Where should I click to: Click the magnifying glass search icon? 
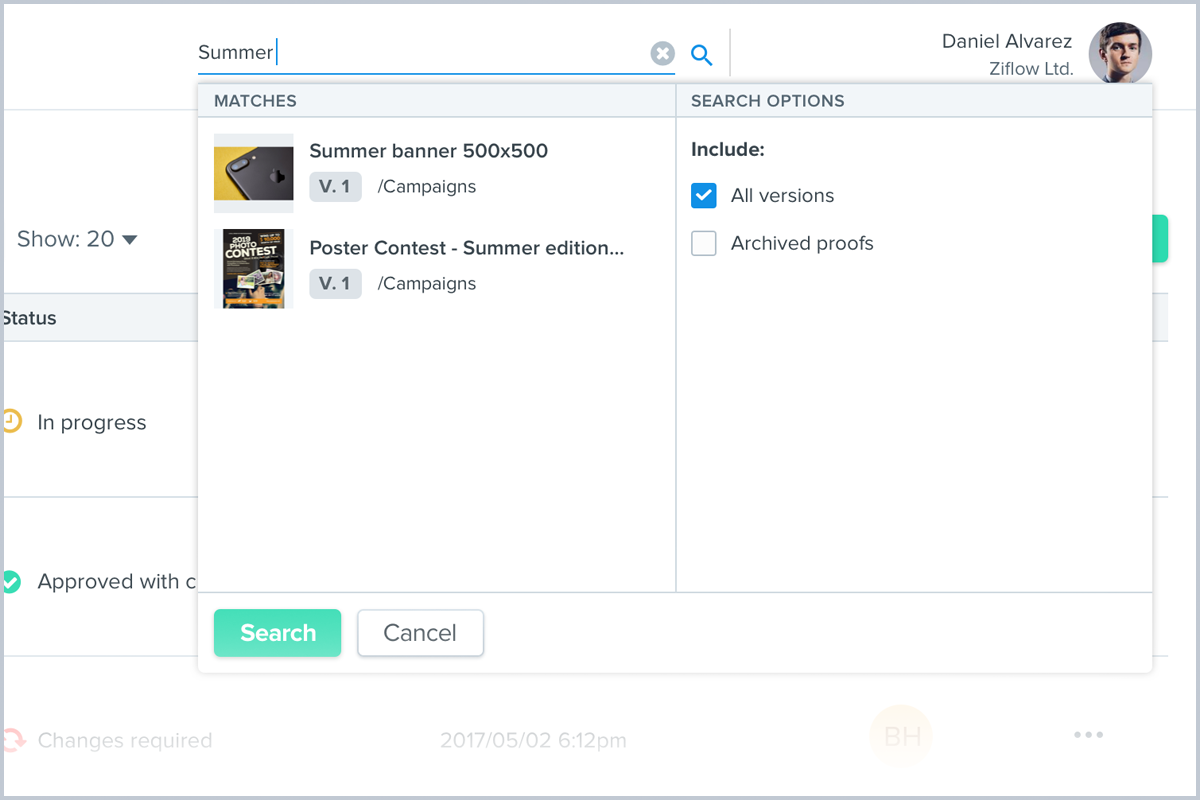[x=702, y=55]
